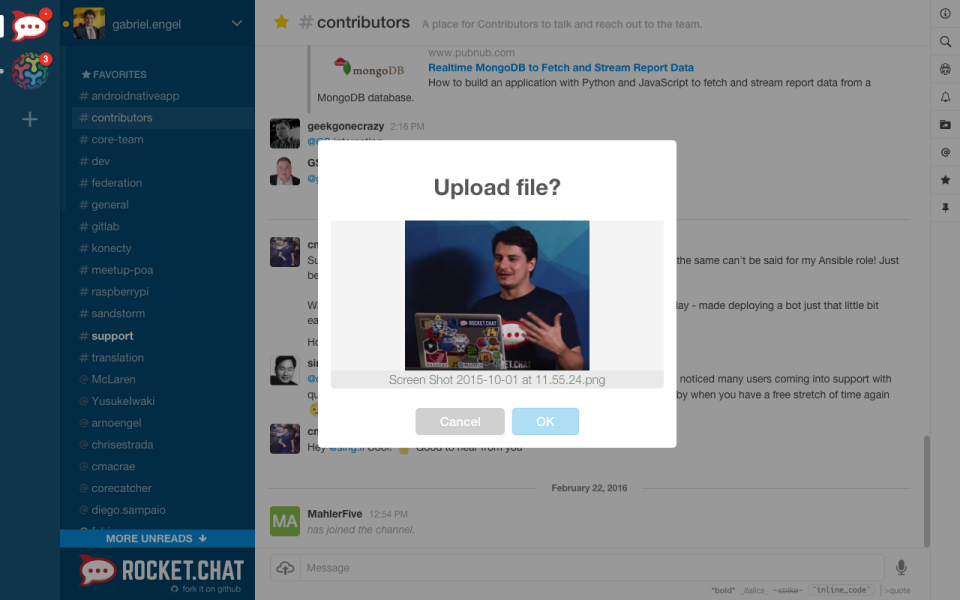Click the file upload cloud icon

(285, 568)
